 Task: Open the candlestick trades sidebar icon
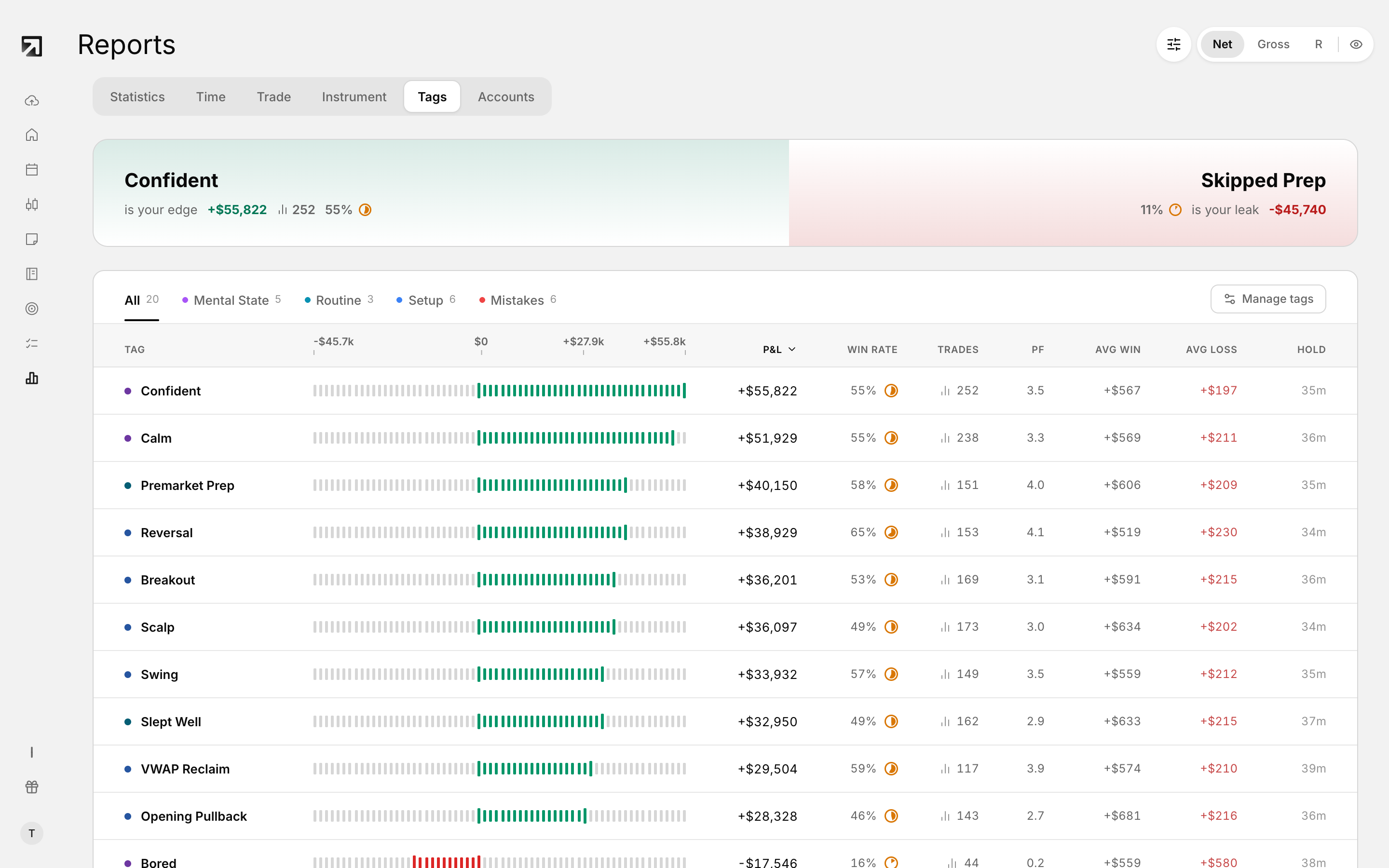coord(31,204)
